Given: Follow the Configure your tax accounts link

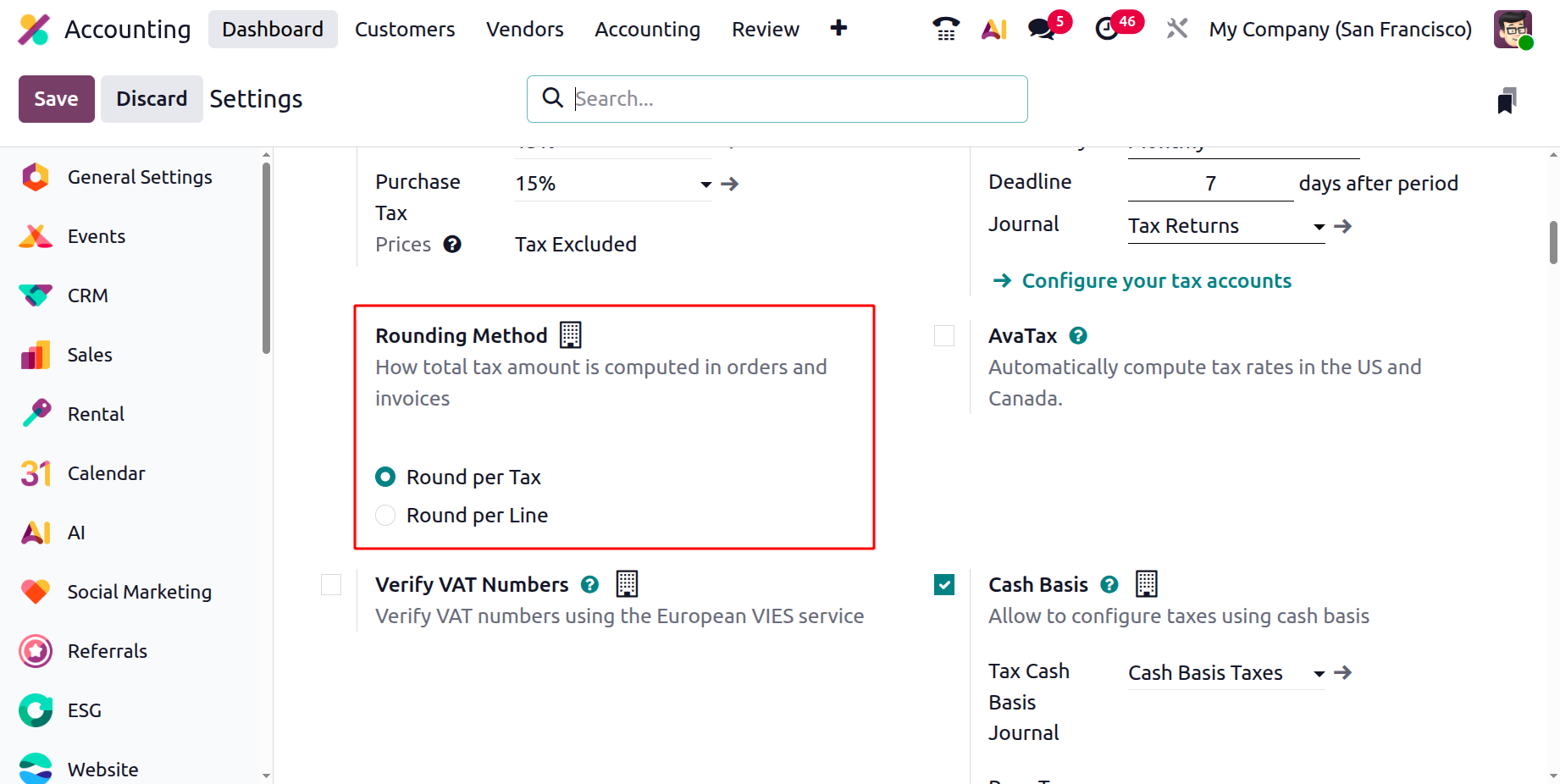Looking at the screenshot, I should [x=1156, y=281].
